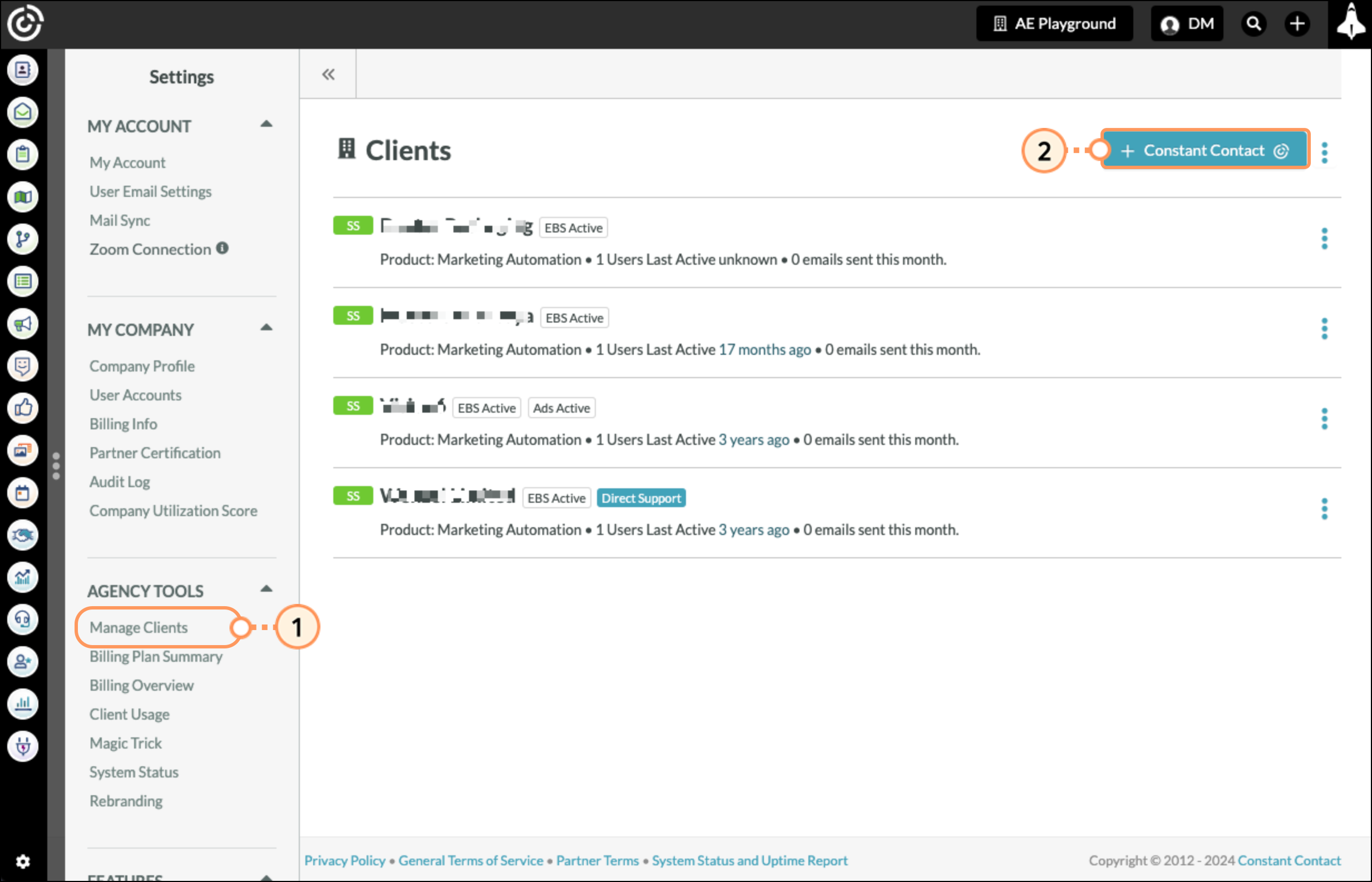The width and height of the screenshot is (1372, 882).
Task: Open the settings gear at sidebar bottom
Action: (x=22, y=861)
